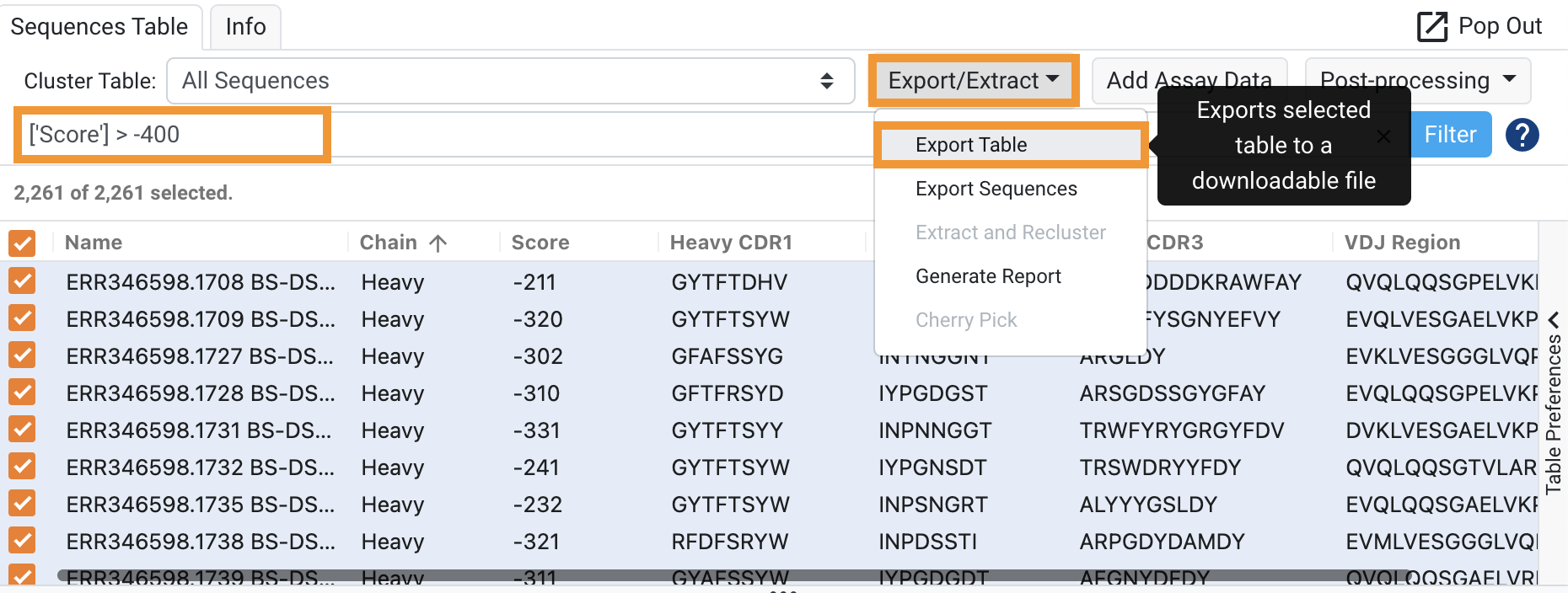Screen dimensions: 1568x593
Task: Deselect the ERR346598.1738 row checkbox
Action: [22, 541]
